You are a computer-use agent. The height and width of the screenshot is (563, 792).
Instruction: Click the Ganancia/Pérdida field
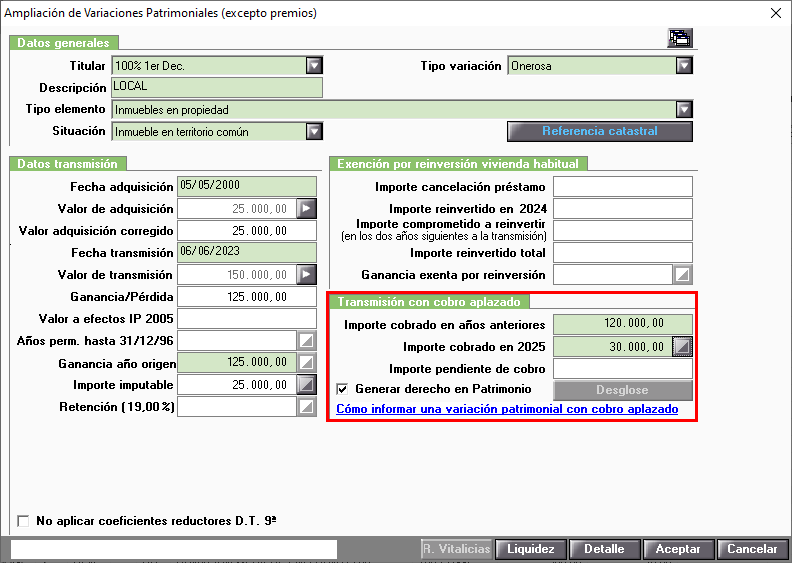tap(247, 297)
